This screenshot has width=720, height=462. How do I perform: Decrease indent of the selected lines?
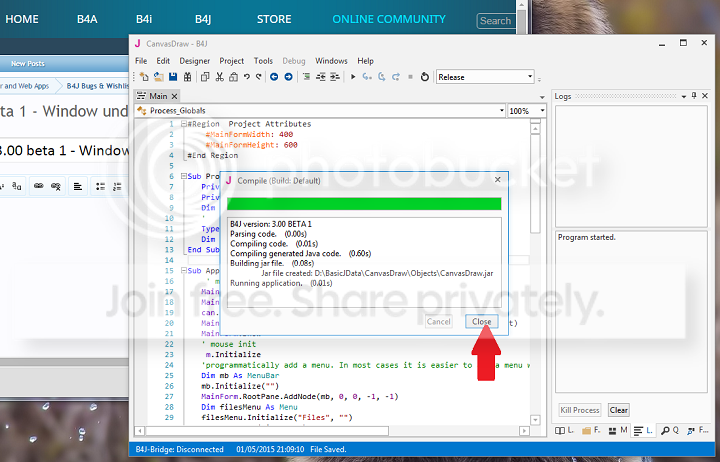[321, 77]
